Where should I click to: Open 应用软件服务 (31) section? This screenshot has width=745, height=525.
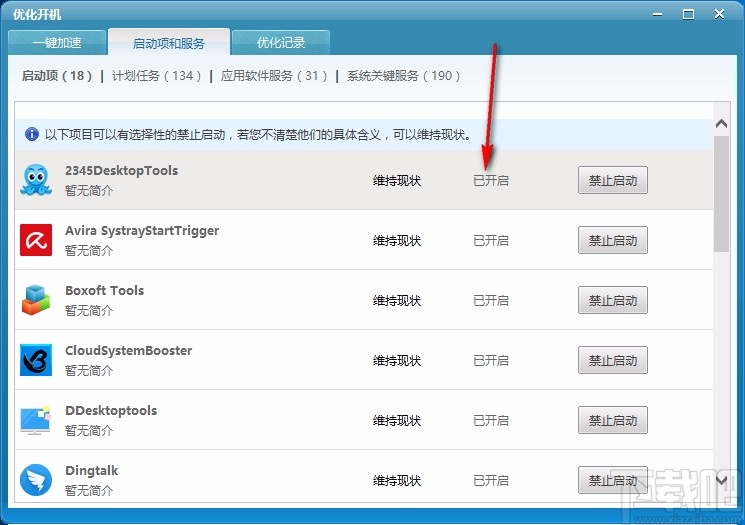[x=274, y=76]
